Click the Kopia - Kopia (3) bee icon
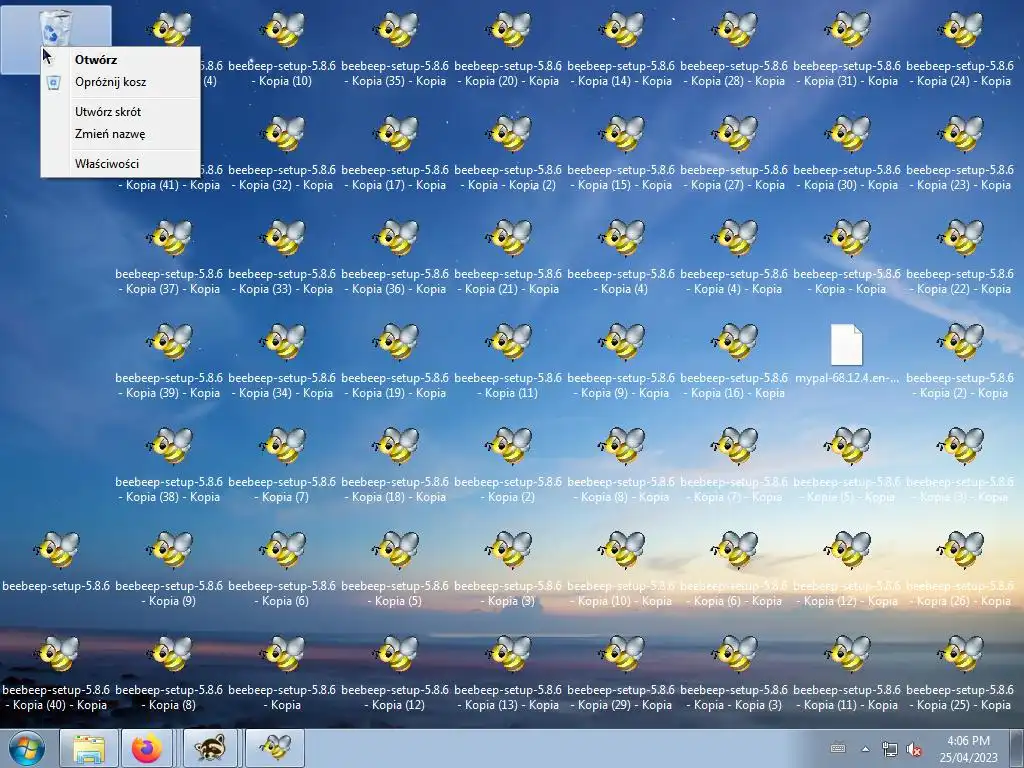The image size is (1024, 768). coord(734,652)
